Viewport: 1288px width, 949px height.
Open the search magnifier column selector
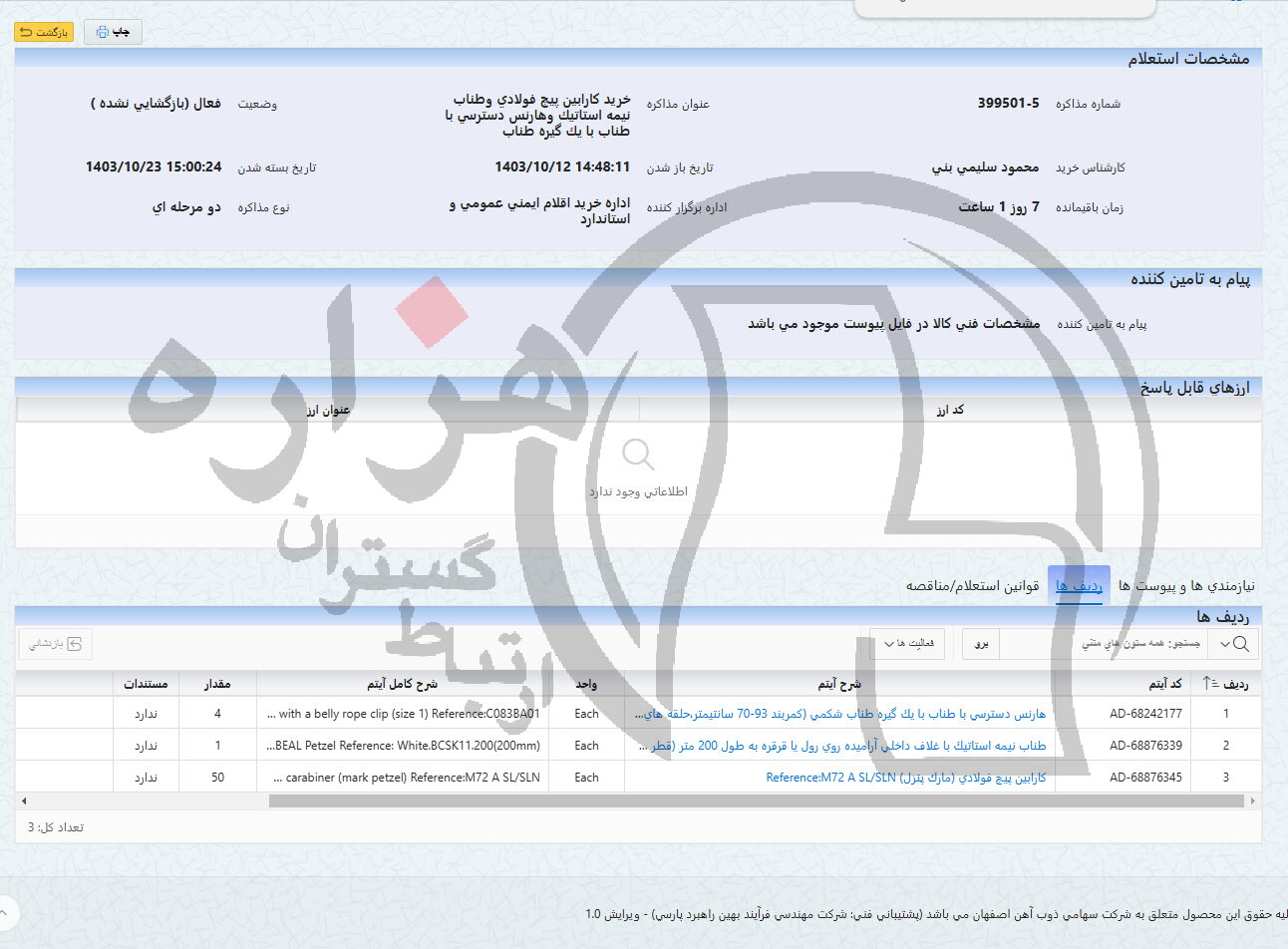[1233, 644]
